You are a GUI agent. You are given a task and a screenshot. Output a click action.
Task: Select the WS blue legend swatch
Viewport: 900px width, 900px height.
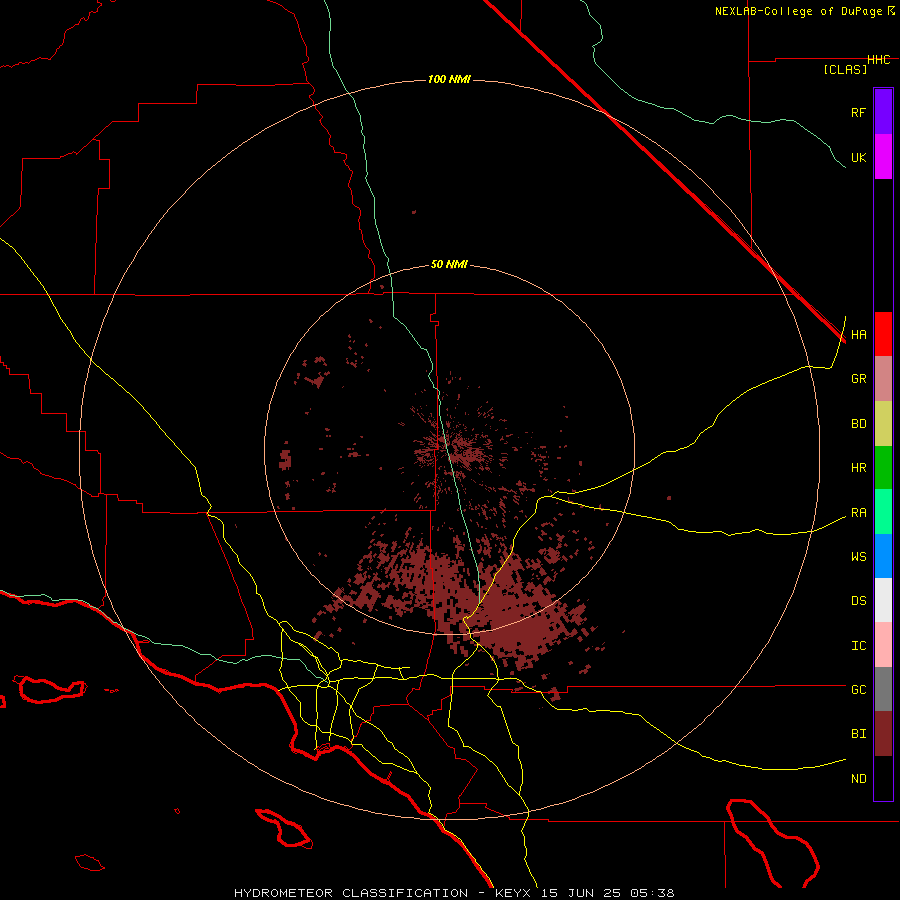pyautogui.click(x=883, y=556)
